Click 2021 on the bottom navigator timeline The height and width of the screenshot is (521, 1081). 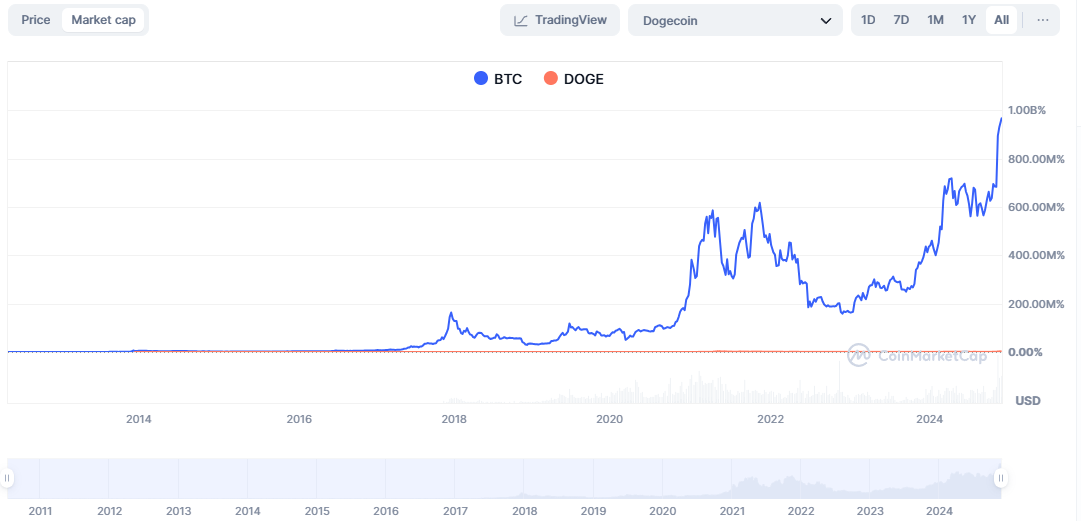[x=732, y=511]
